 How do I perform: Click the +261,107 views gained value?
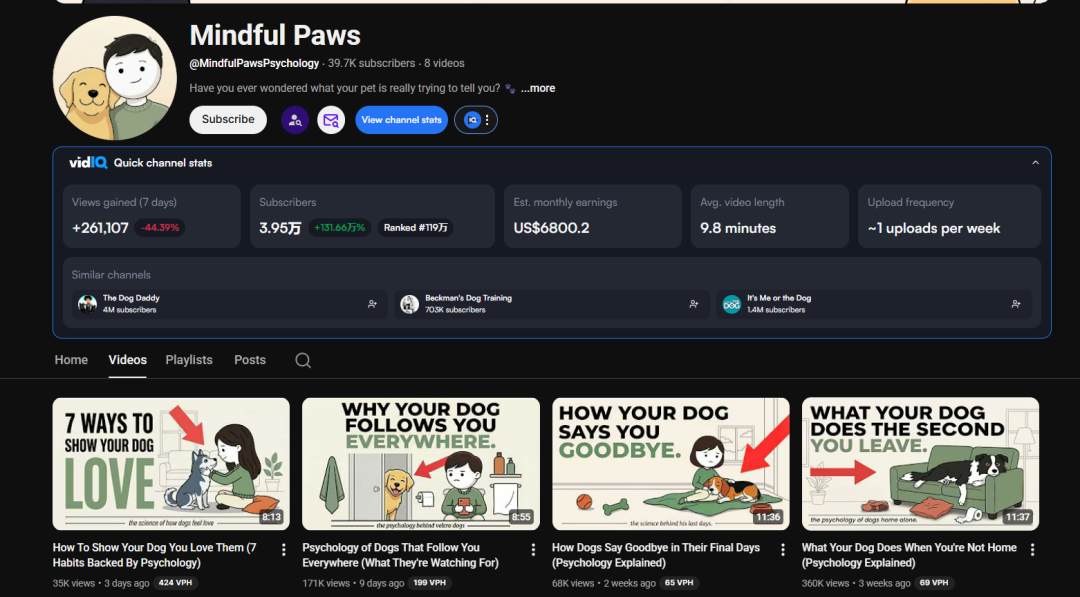(100, 228)
